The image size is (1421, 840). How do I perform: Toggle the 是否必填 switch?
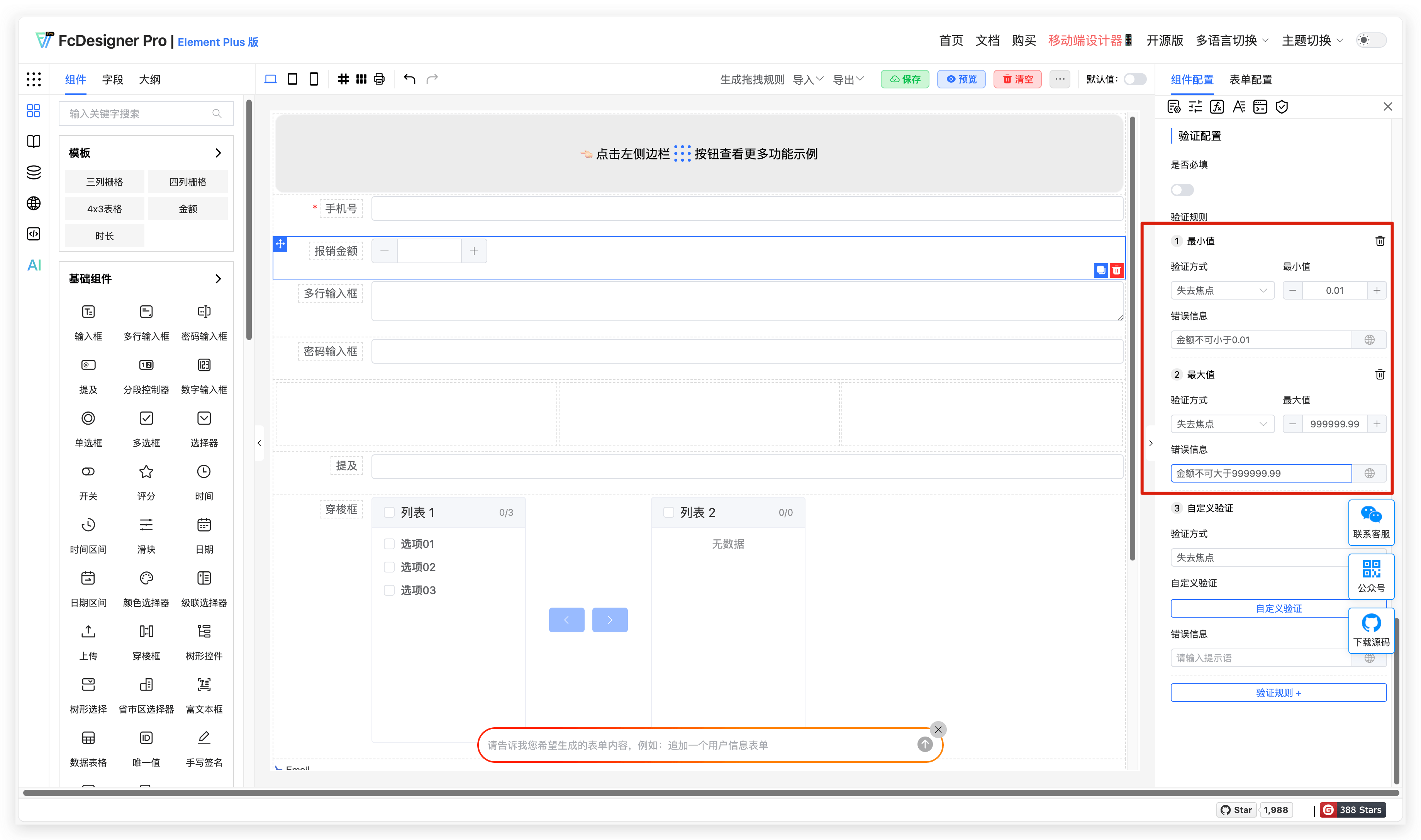pos(1182,190)
